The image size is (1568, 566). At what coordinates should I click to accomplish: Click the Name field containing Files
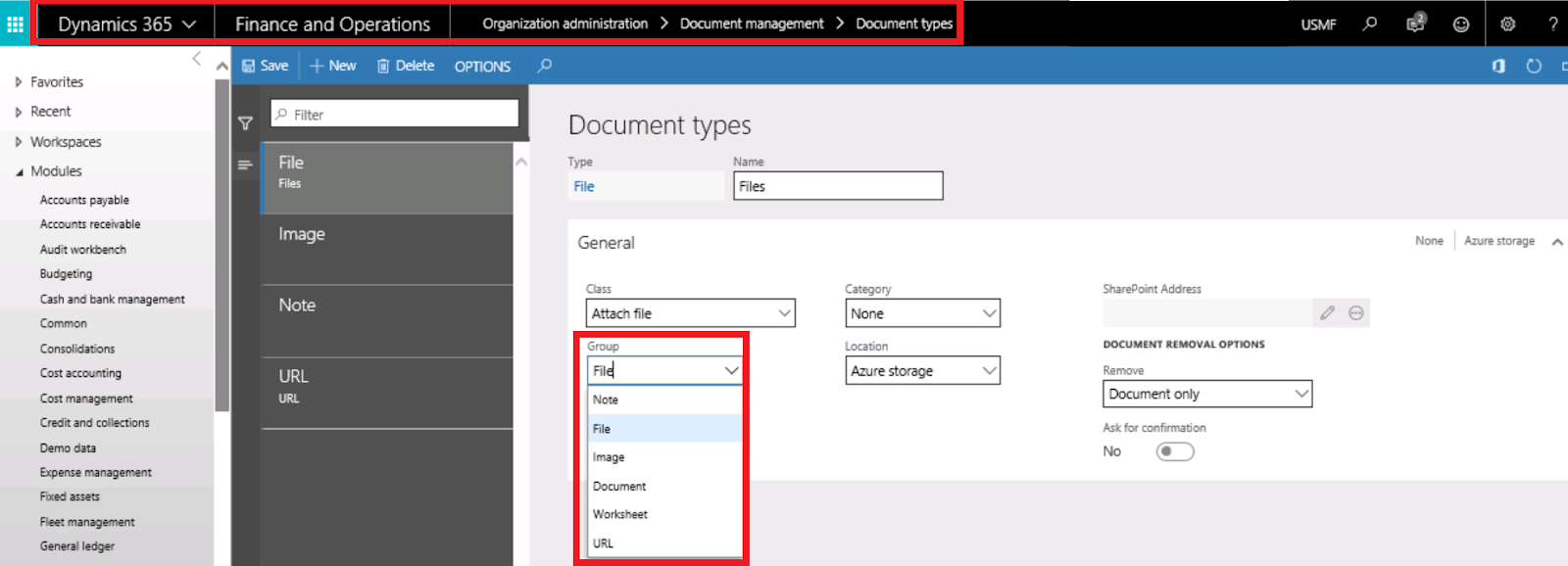pyautogui.click(x=838, y=186)
